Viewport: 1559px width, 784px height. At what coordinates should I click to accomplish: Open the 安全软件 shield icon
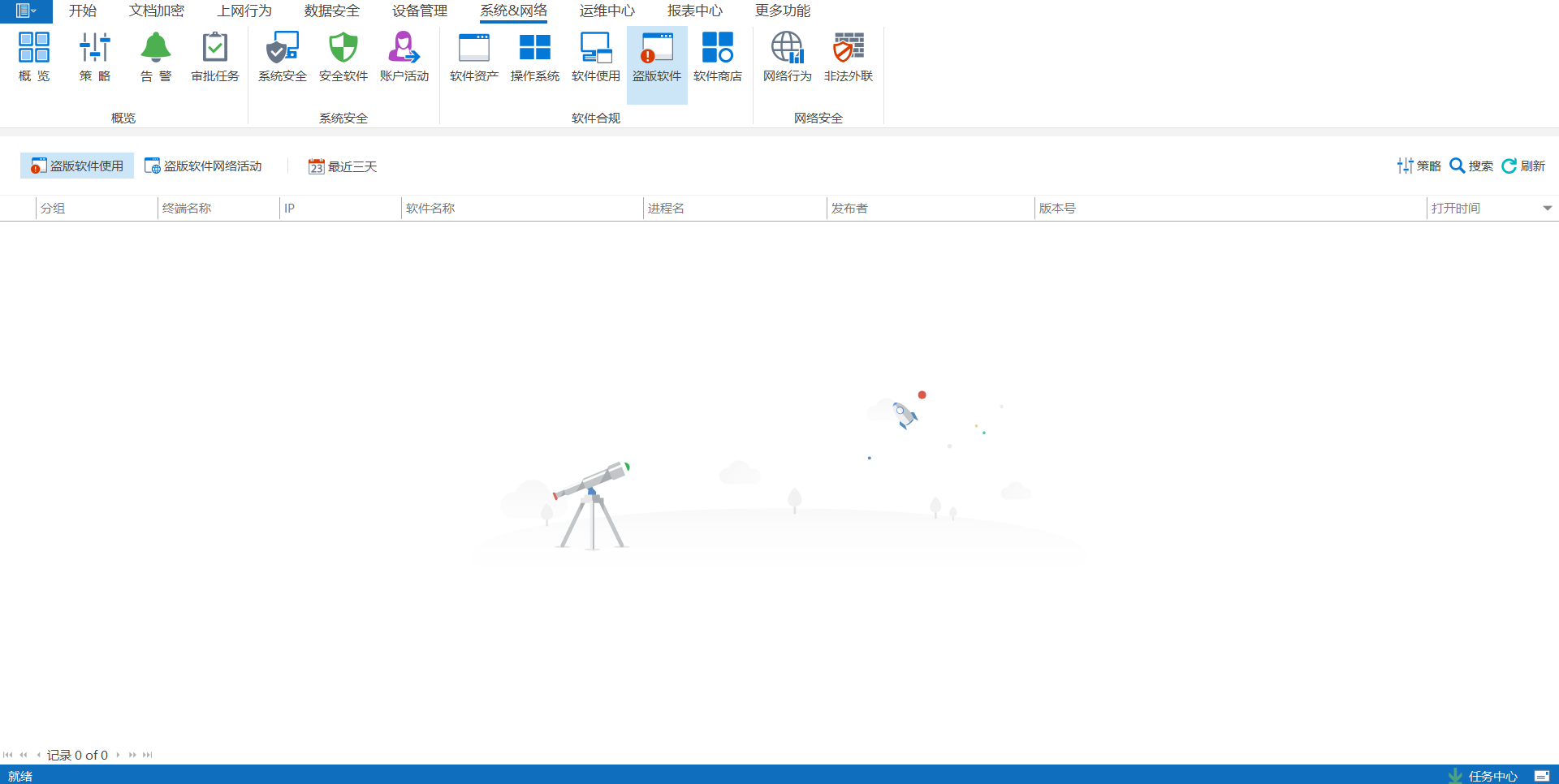point(343,57)
